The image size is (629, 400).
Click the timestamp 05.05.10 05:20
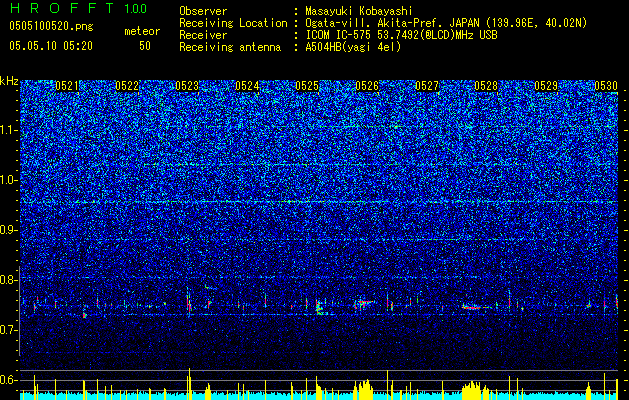point(51,46)
